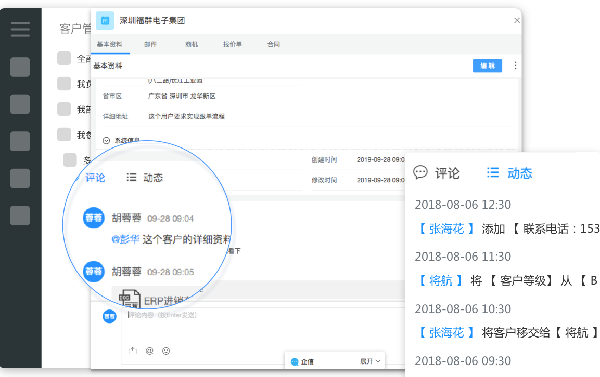Switch to the 基本资料 tab
600x377 pixels.
(109, 44)
